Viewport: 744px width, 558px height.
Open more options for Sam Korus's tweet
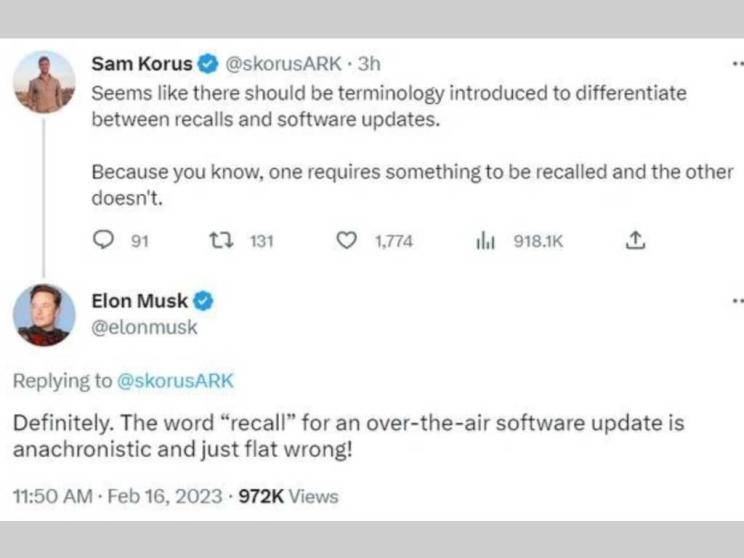(738, 63)
